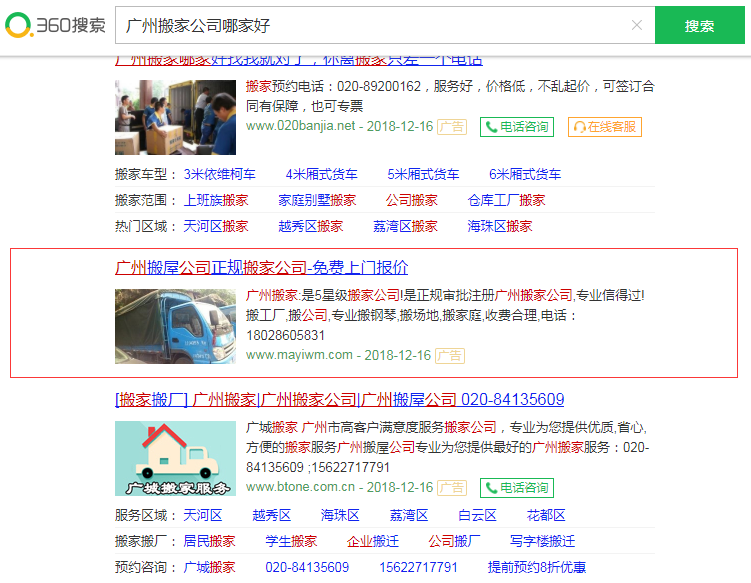The height and width of the screenshot is (583, 751).
Task: Select 越秀区 under 服务区域
Action: coord(272,515)
